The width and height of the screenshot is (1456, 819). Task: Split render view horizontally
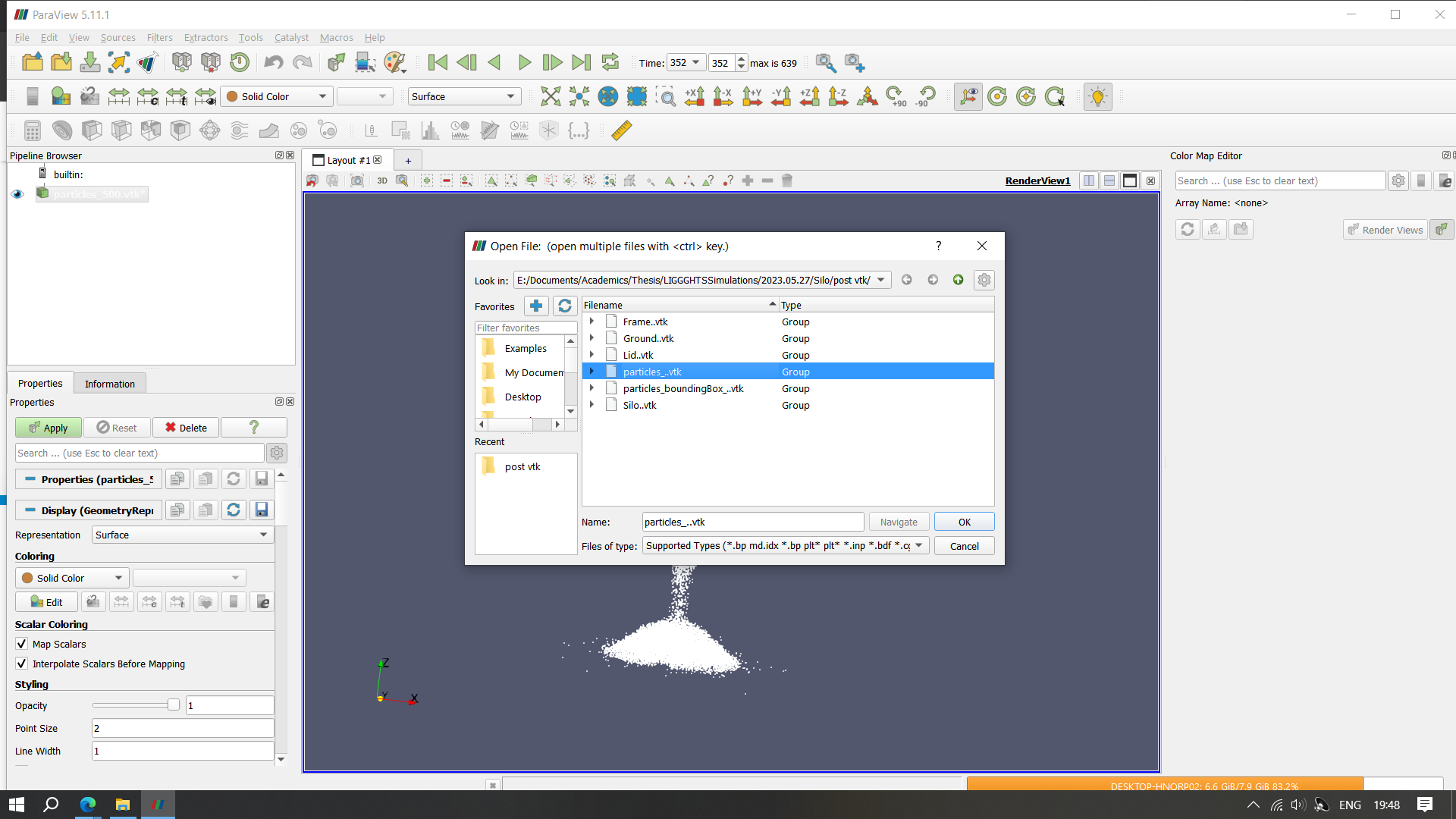(x=1089, y=180)
